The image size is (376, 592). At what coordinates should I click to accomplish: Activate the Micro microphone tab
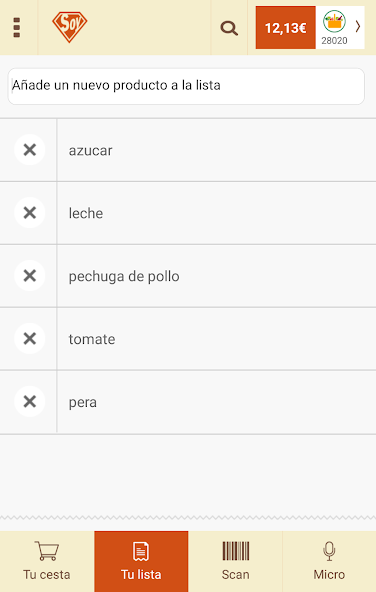point(329,561)
